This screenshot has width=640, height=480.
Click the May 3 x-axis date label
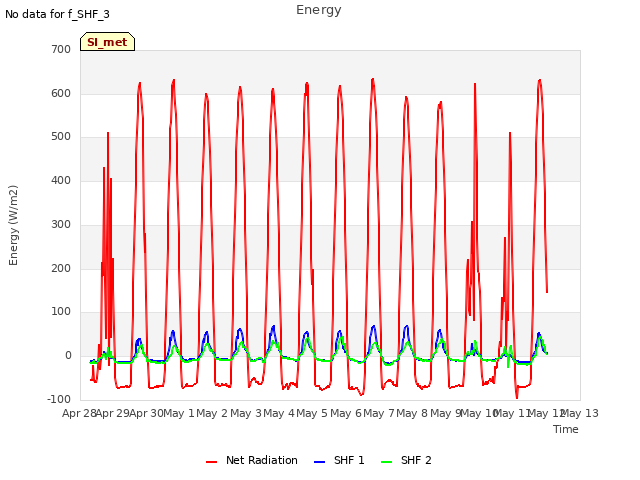tap(246, 413)
